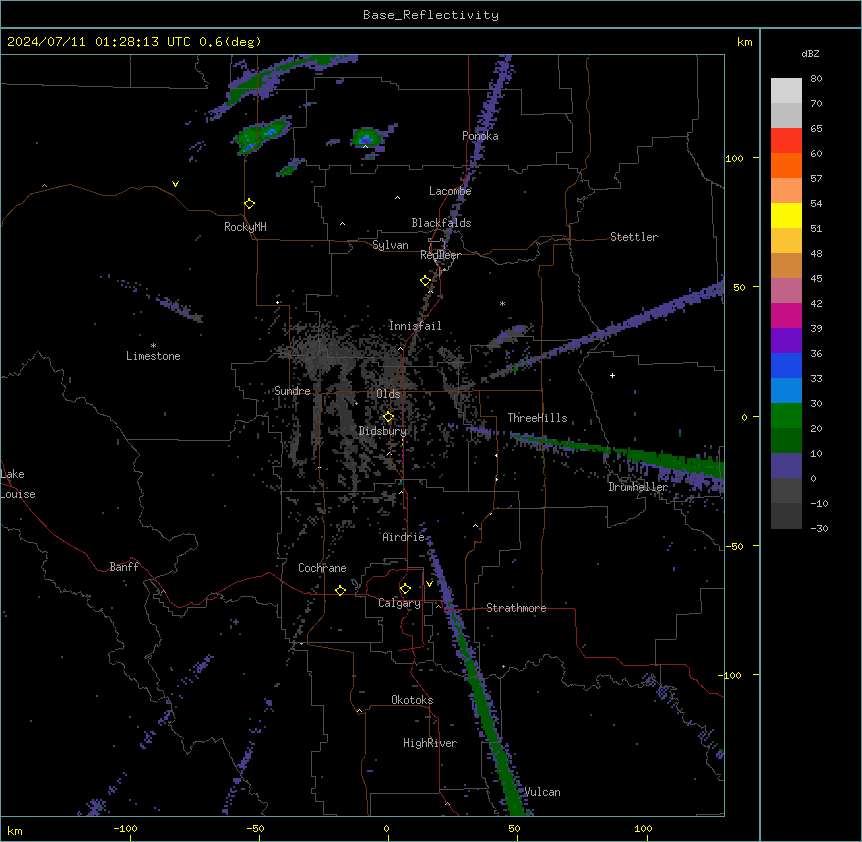862x842 pixels.
Task: Click the 45 value on dBZ scale
Action: (816, 279)
